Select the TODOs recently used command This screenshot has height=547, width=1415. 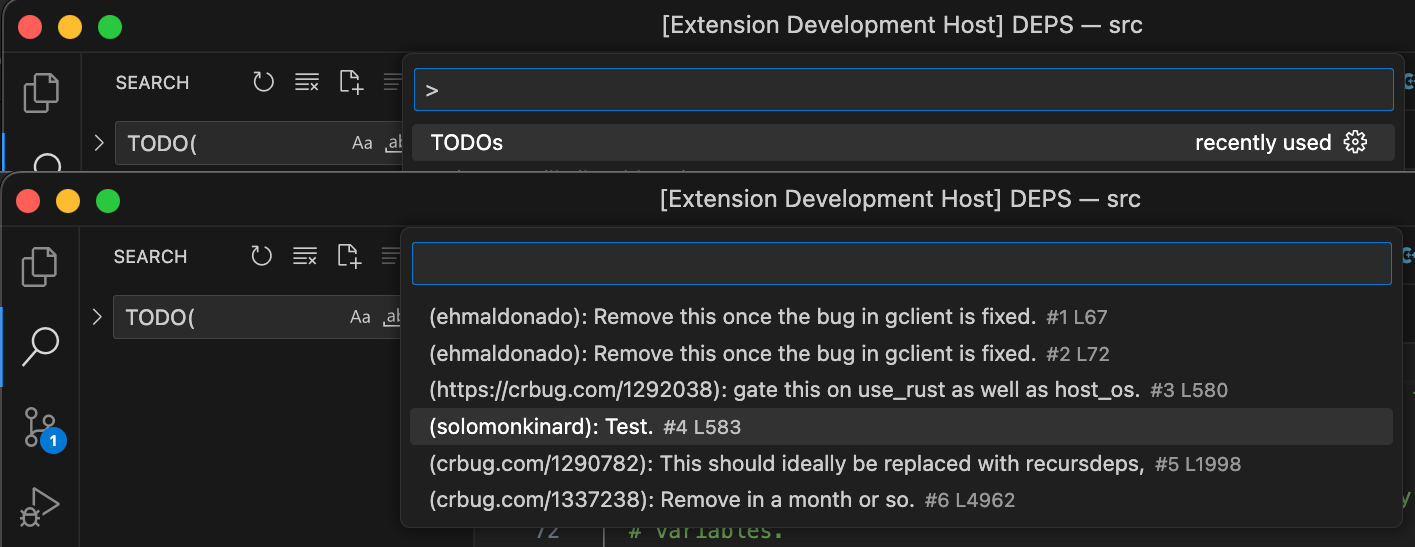(902, 143)
